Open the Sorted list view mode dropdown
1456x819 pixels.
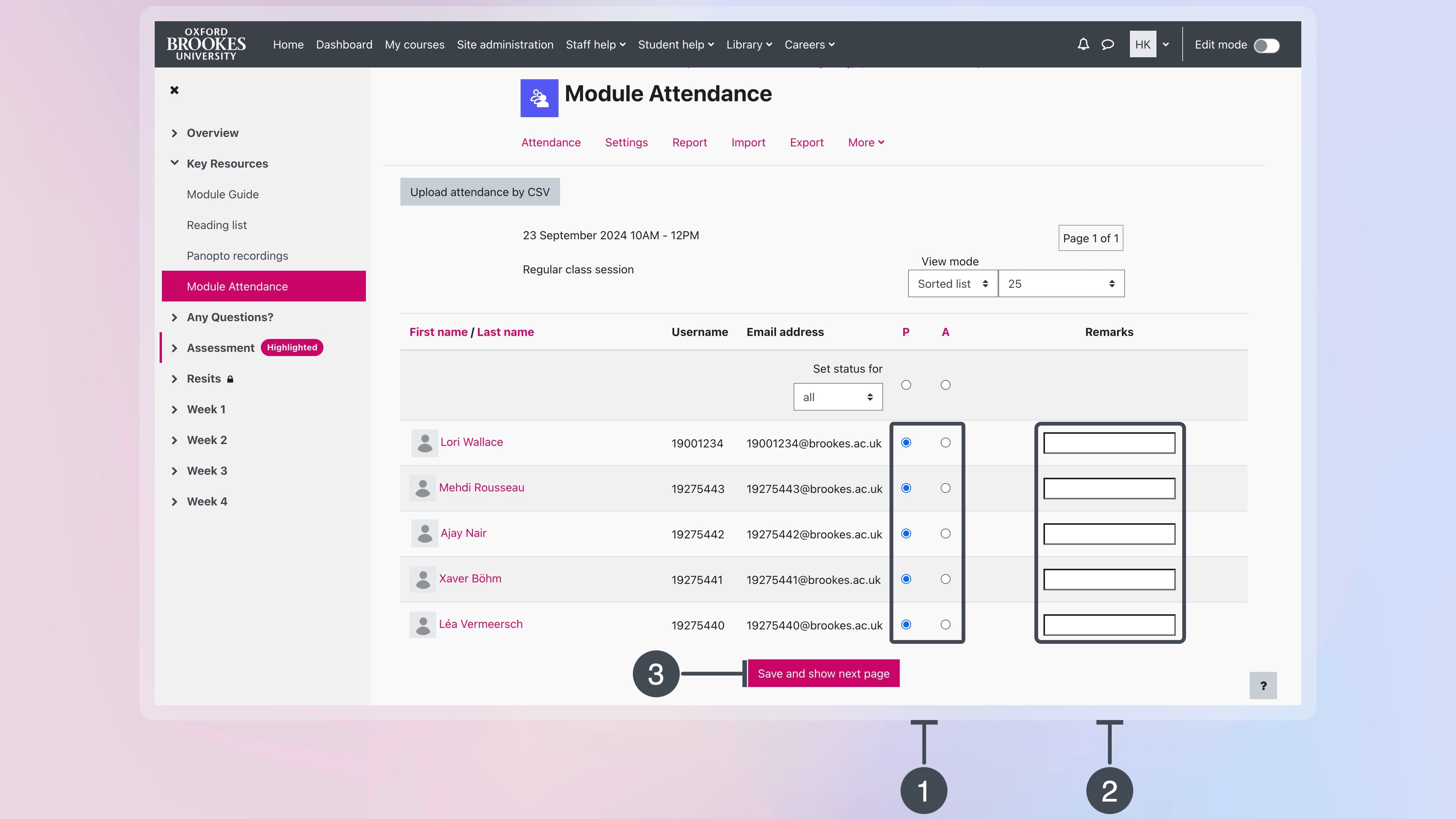pyautogui.click(x=952, y=284)
